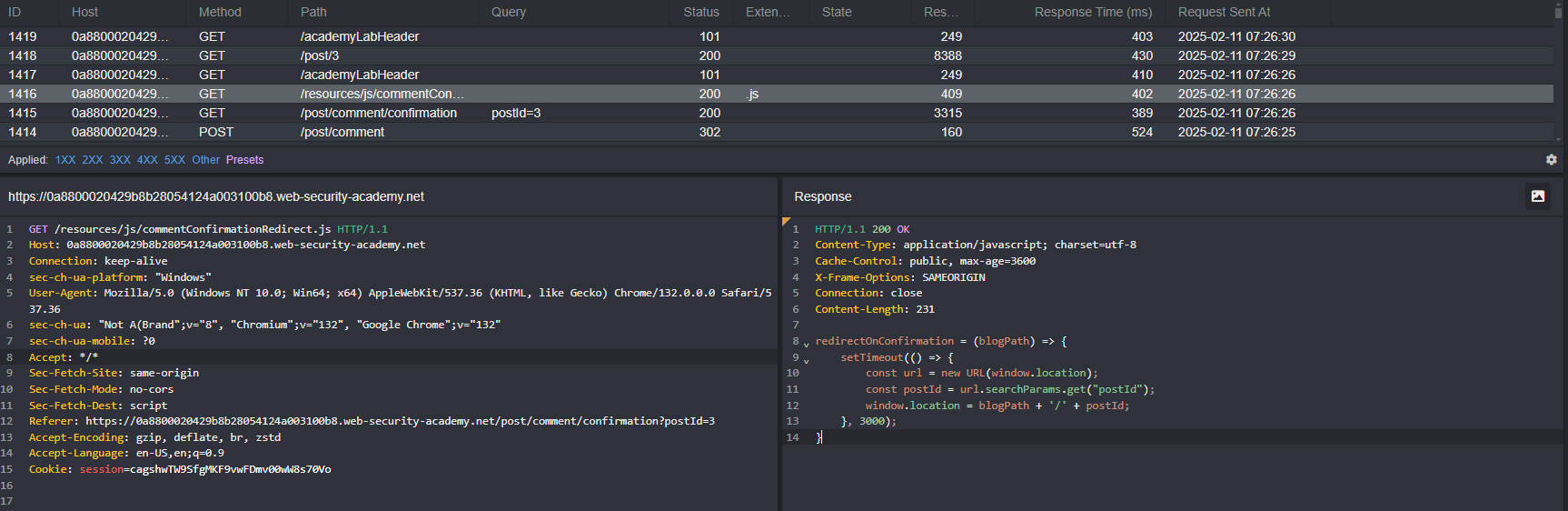Toggle the 2XX status filter
1568x511 pixels.
tap(92, 160)
